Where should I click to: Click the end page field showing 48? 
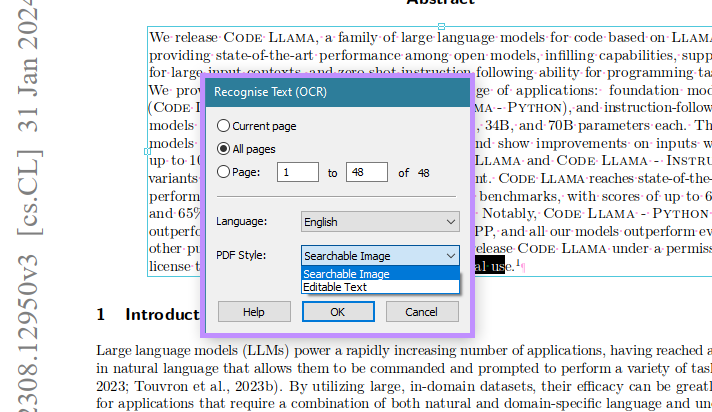[367, 172]
